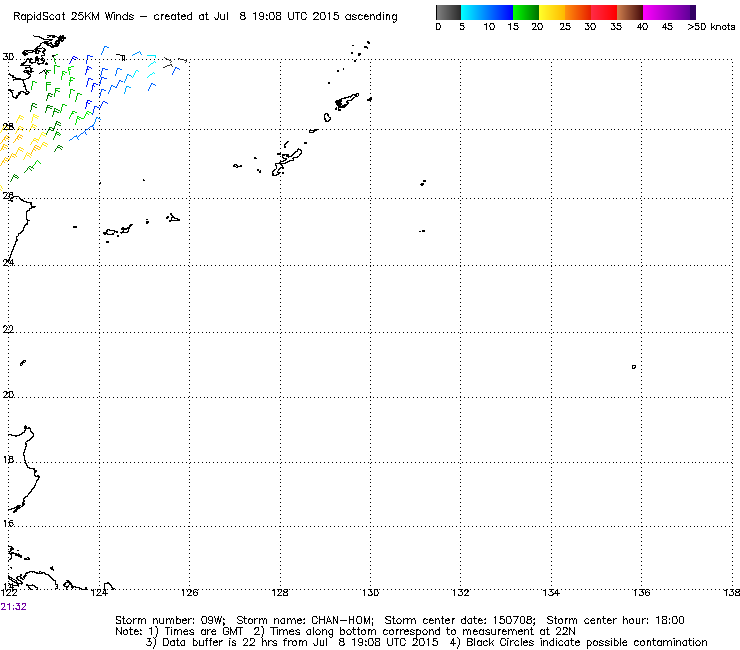740x650 pixels.
Task: Click the legend value "35"
Action: (x=616, y=27)
